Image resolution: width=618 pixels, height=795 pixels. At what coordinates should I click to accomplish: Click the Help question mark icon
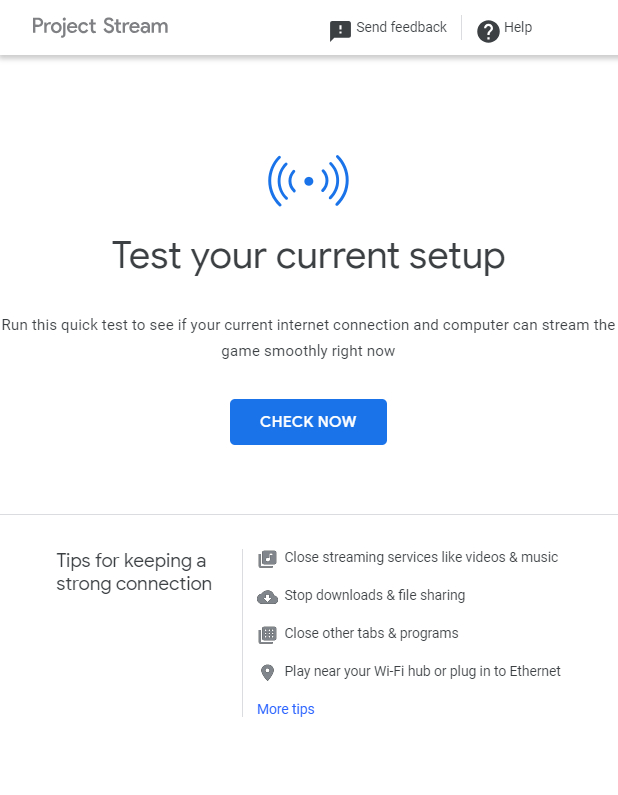coord(488,31)
